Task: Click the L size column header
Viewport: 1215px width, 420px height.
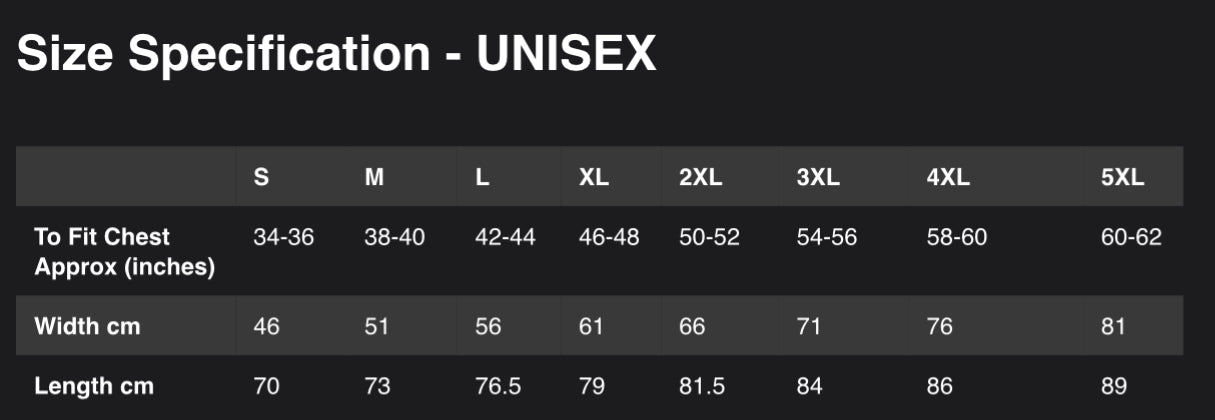Action: tap(482, 178)
